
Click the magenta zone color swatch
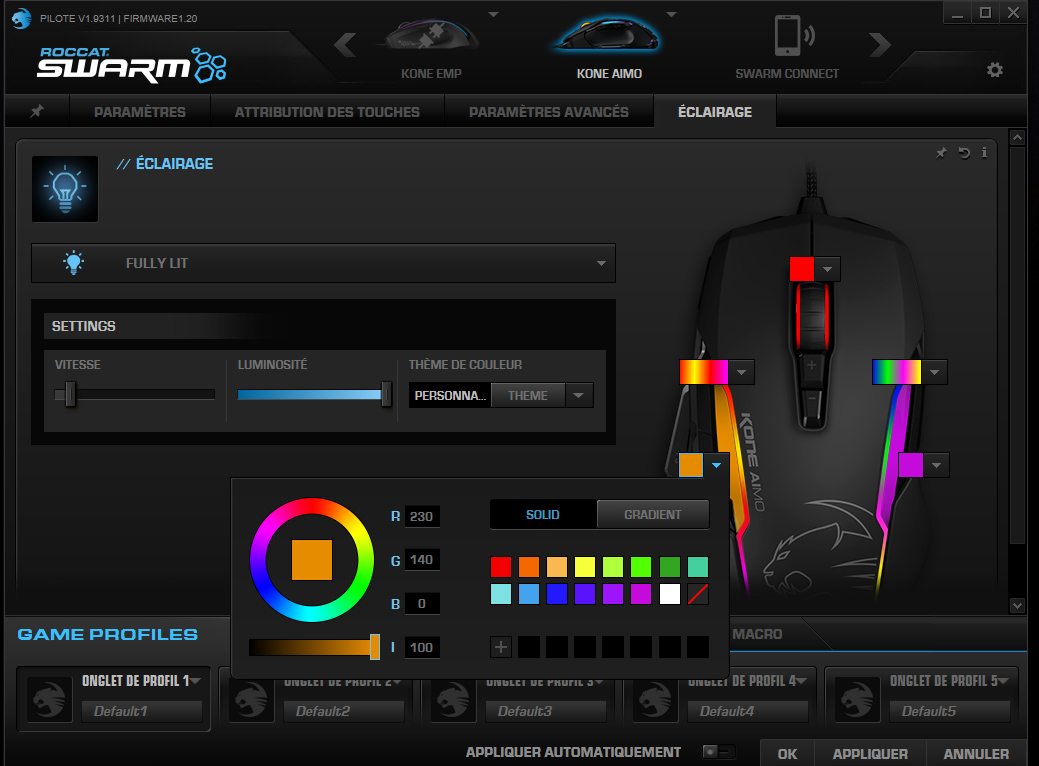tap(911, 465)
